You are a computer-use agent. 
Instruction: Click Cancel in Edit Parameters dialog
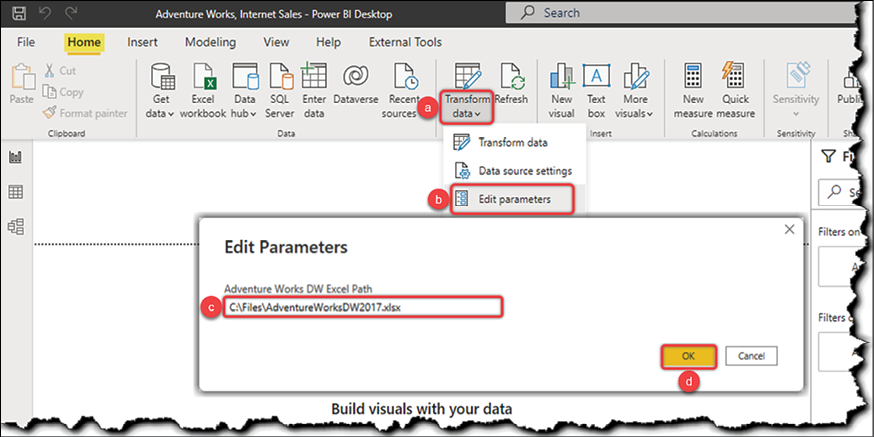[751, 356]
